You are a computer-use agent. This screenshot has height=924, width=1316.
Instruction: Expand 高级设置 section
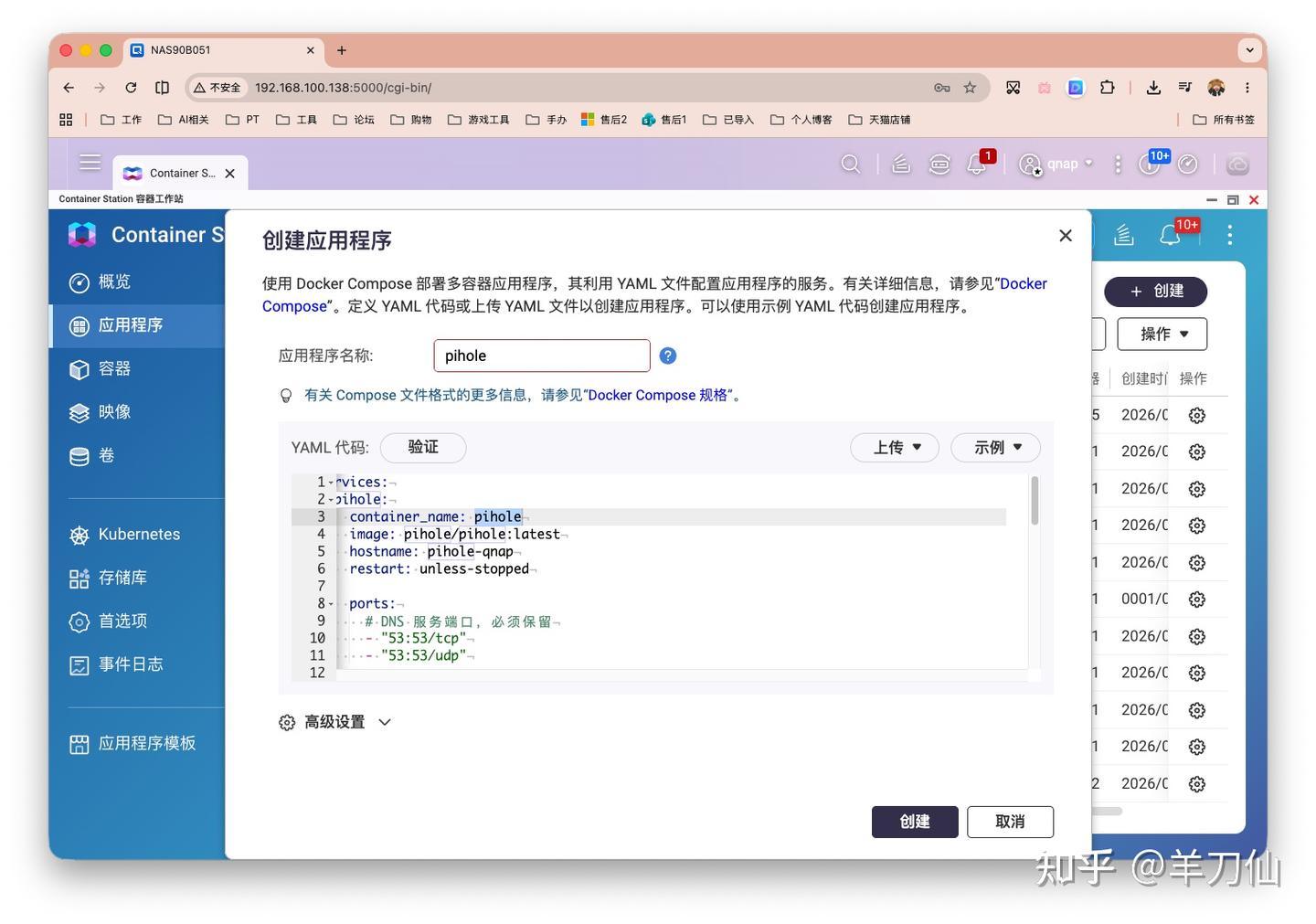[334, 722]
